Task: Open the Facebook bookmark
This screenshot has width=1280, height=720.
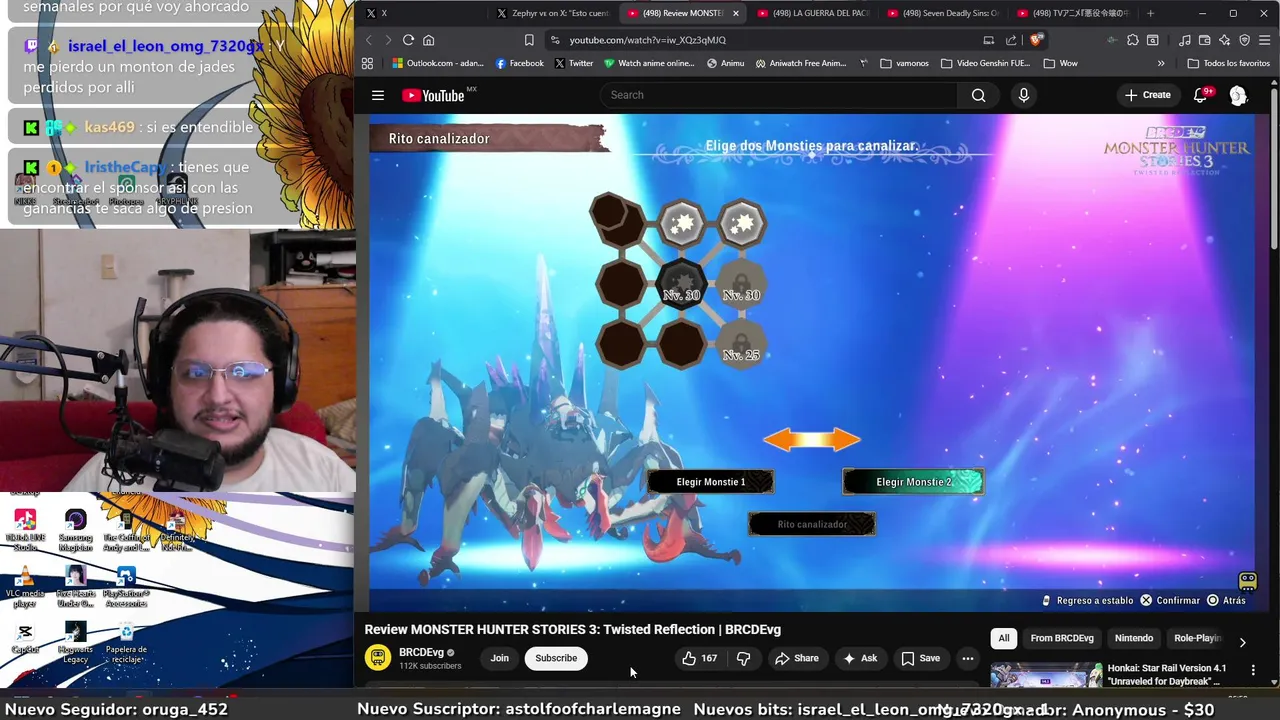Action: click(x=520, y=63)
